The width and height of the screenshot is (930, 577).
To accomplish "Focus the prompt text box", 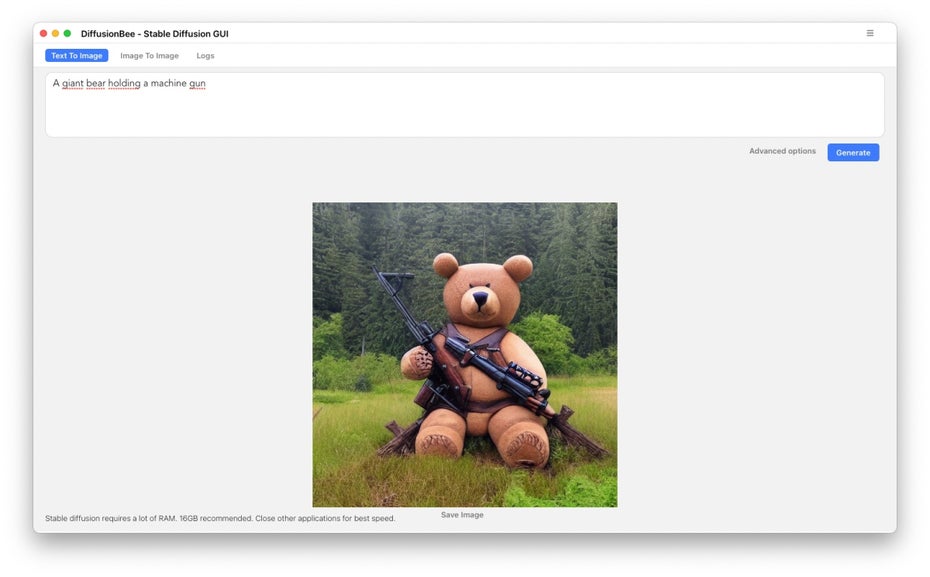I will 464,105.
